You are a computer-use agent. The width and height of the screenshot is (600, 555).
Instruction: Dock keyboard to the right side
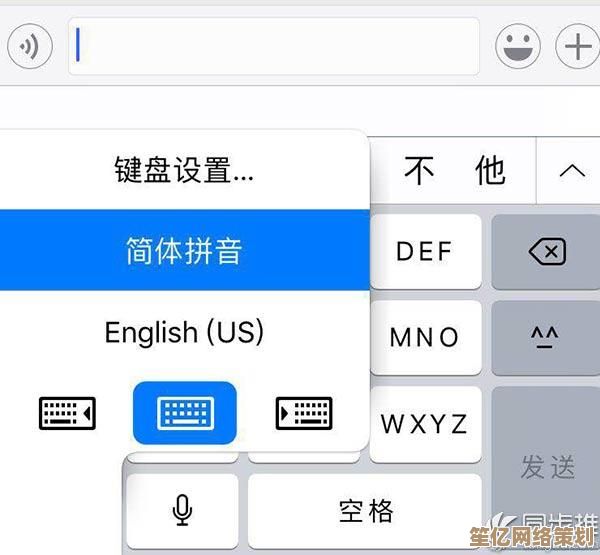303,412
